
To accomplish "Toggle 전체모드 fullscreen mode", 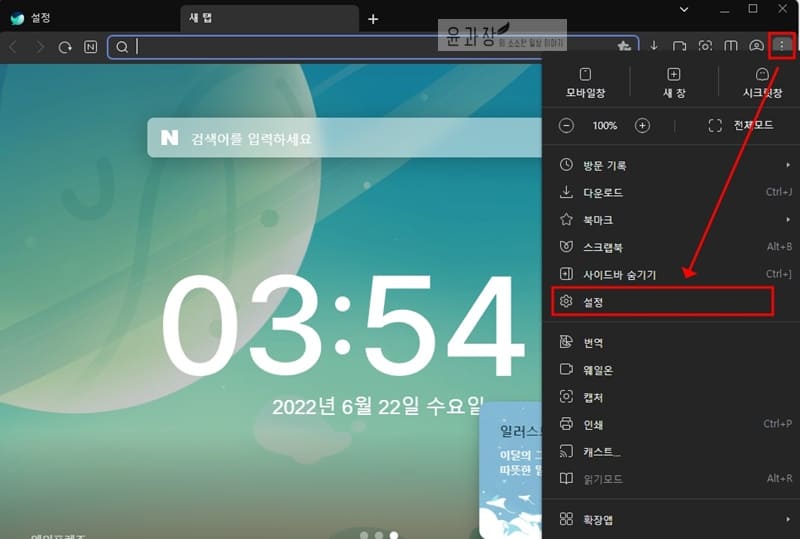I will coord(740,126).
